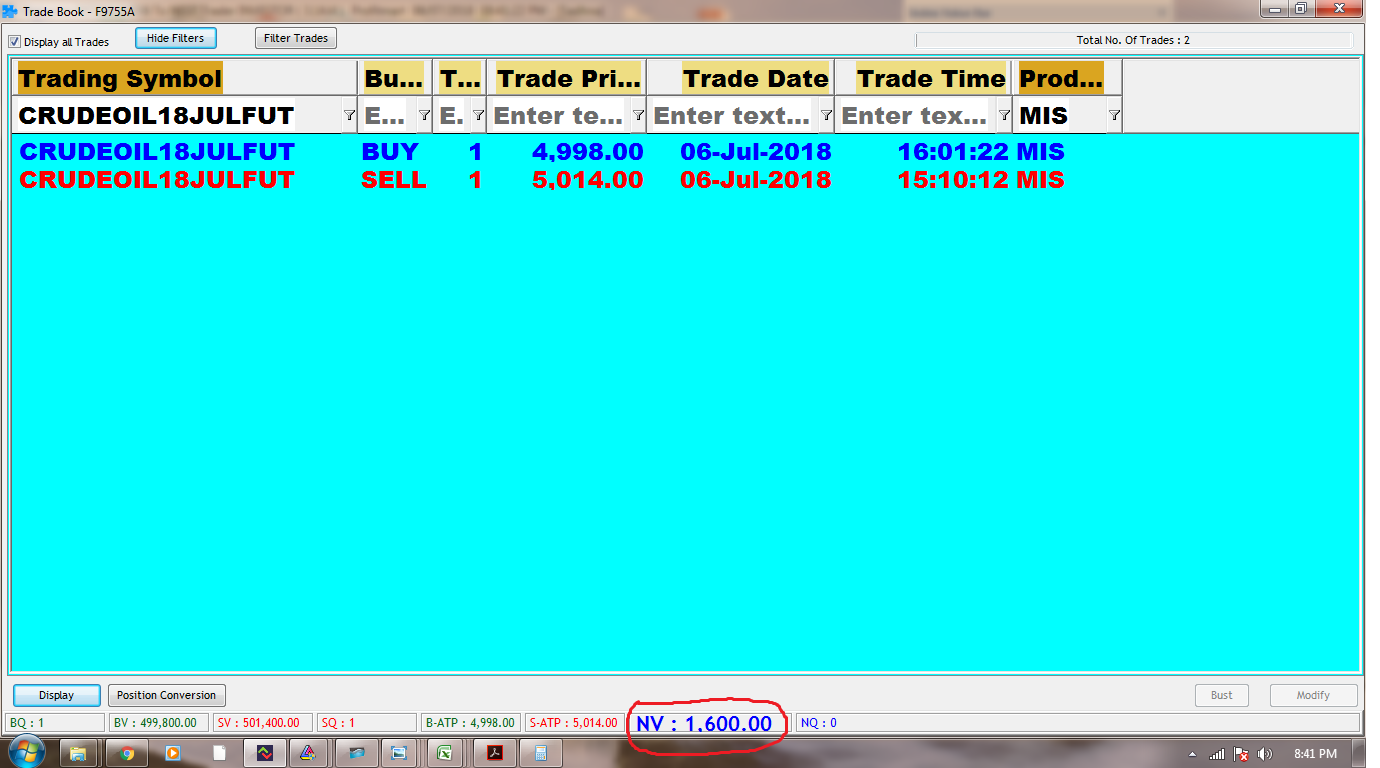Click the Trade Date column header
1380x768 pixels.
point(755,79)
